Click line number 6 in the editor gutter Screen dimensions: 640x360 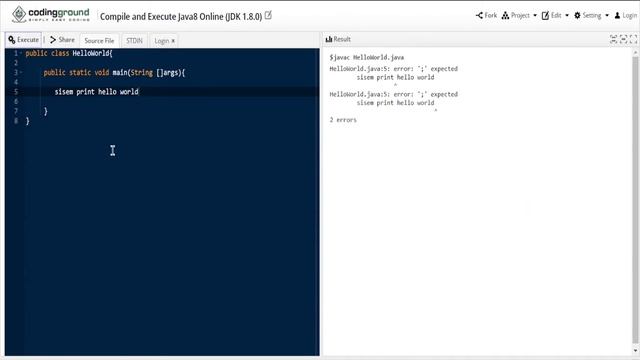click(16, 101)
